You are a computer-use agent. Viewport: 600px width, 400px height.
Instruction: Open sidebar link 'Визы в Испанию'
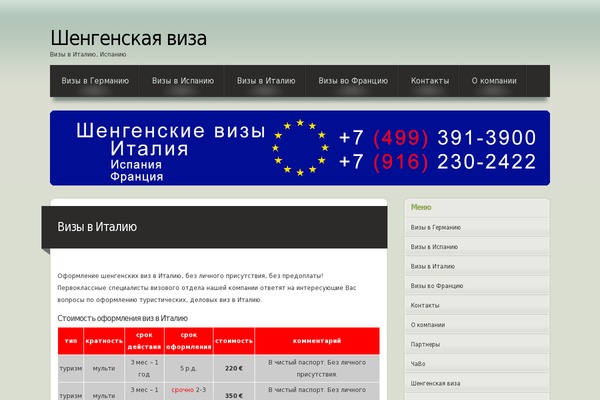[x=434, y=247]
